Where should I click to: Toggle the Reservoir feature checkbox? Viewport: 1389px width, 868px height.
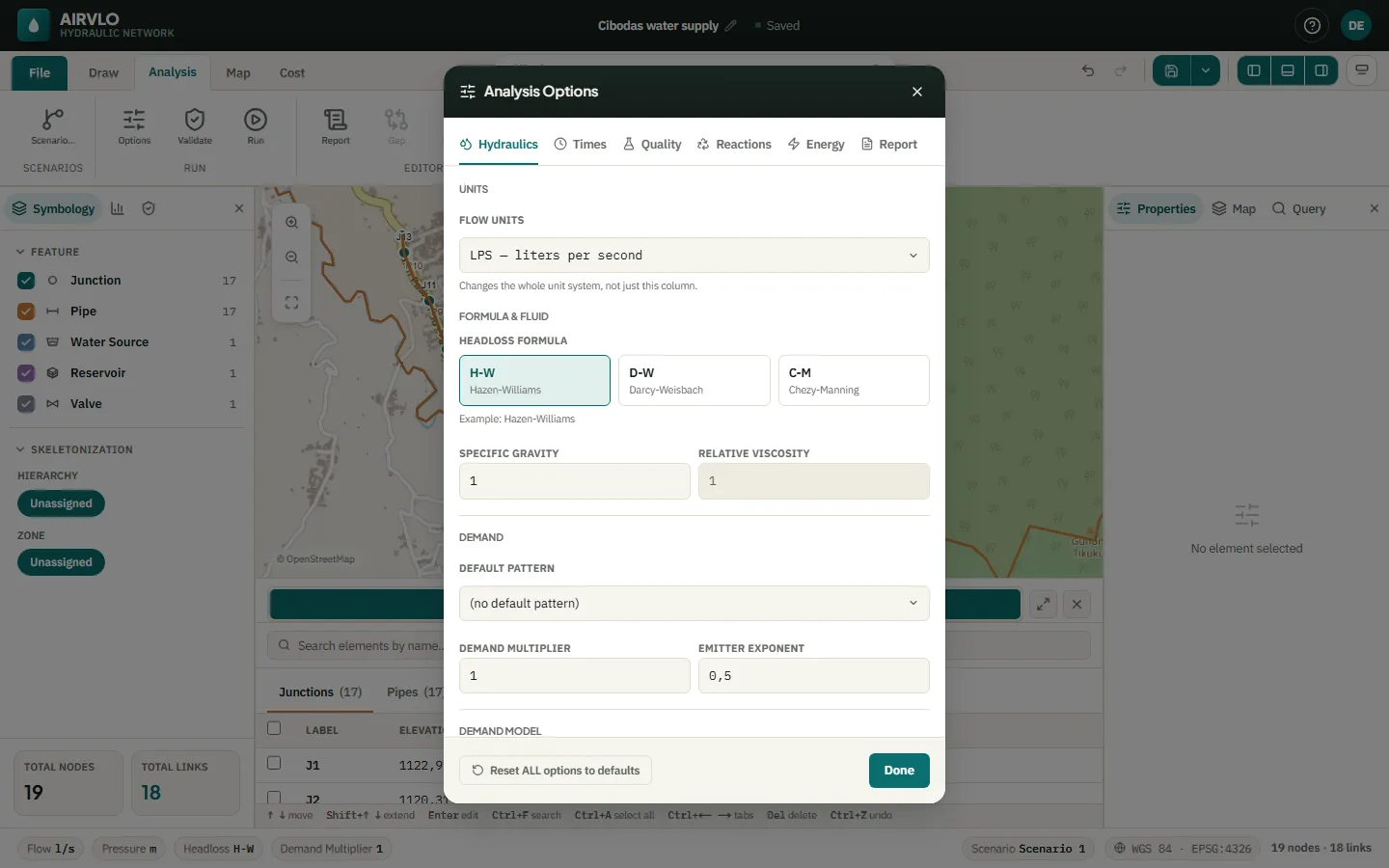[x=26, y=373]
